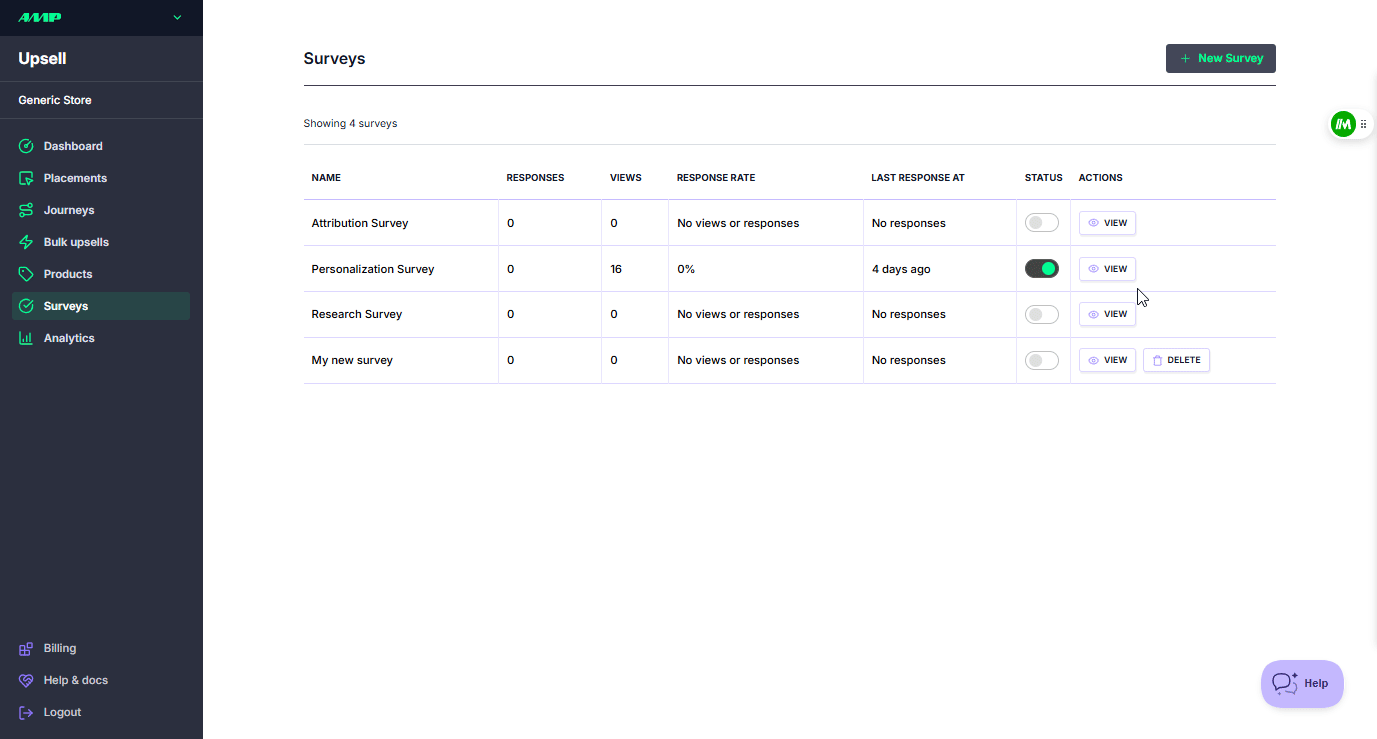Click the Analytics bar chart icon
The image size is (1377, 739).
click(x=26, y=338)
